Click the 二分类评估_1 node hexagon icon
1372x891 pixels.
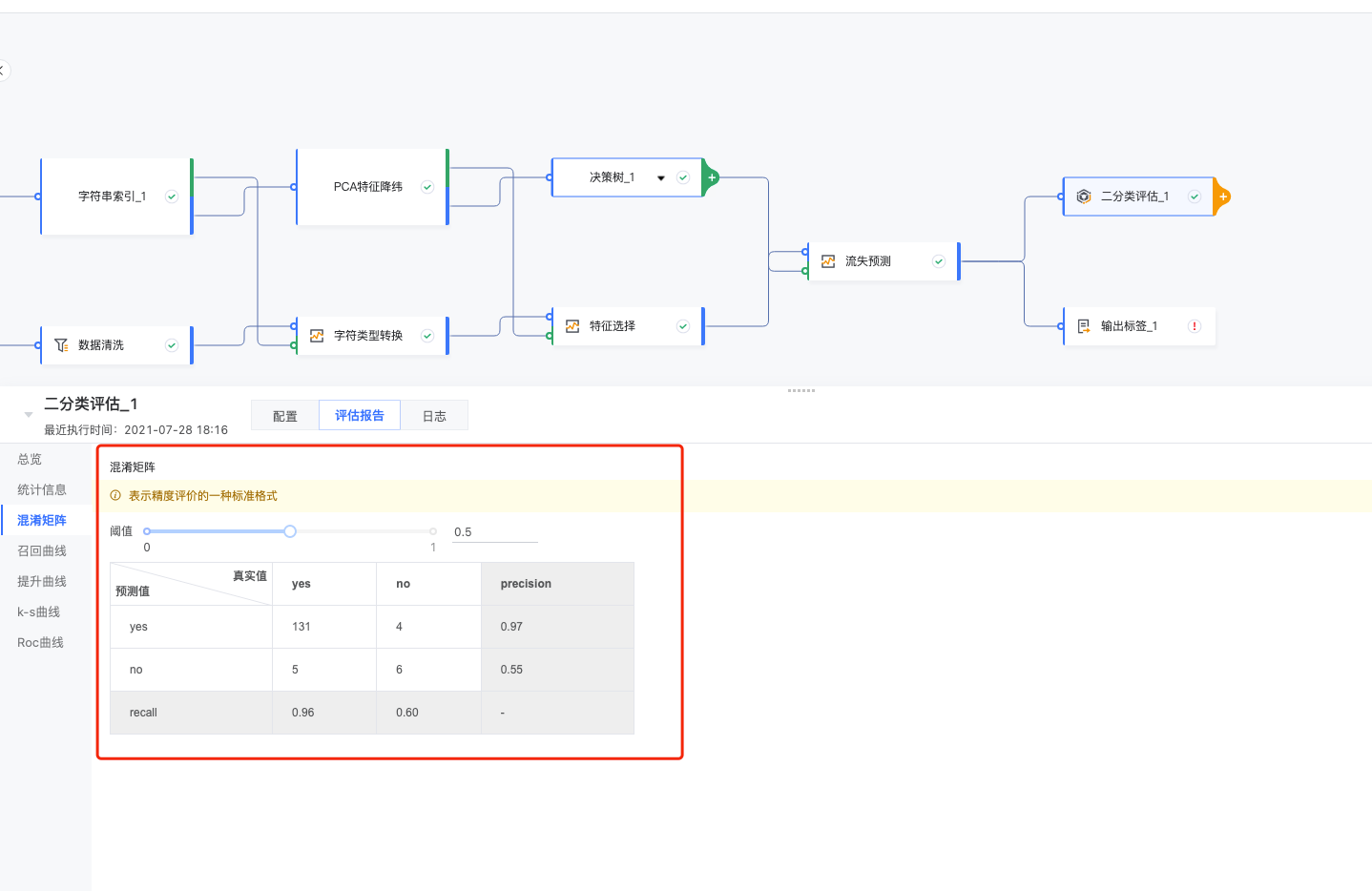point(1084,197)
